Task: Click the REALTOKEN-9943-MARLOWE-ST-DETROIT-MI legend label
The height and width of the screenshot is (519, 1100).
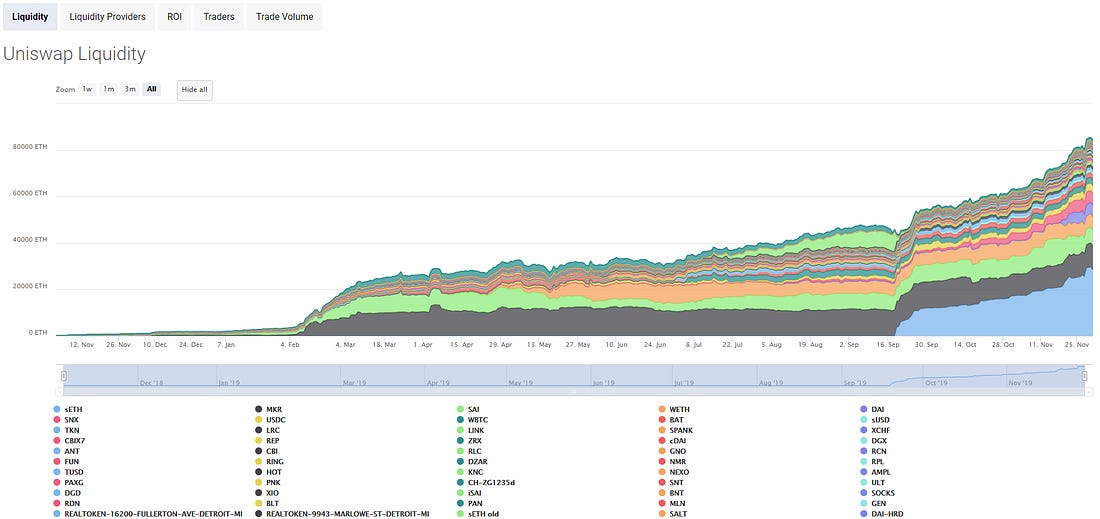Action: coord(348,514)
